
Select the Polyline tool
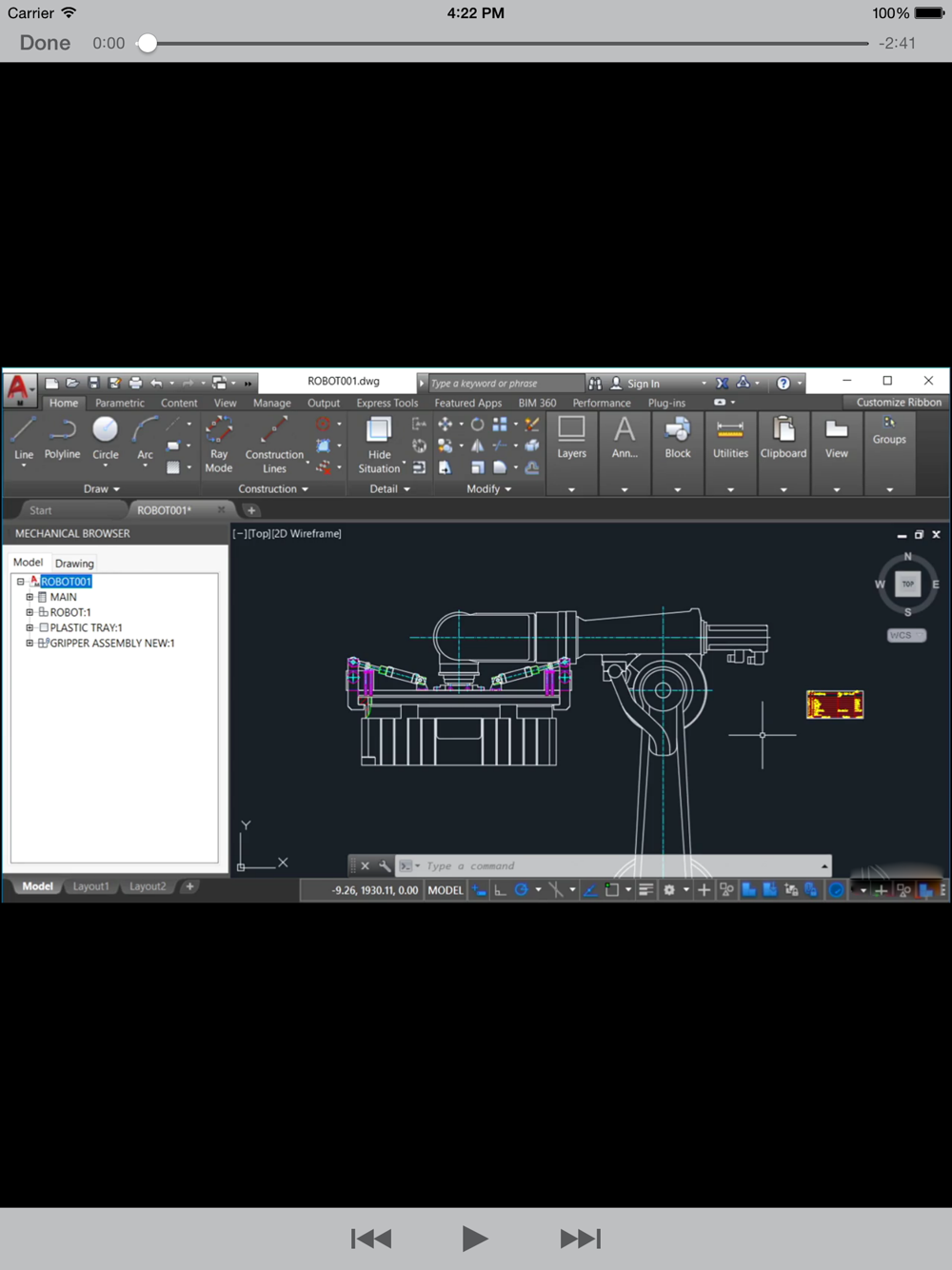point(63,438)
